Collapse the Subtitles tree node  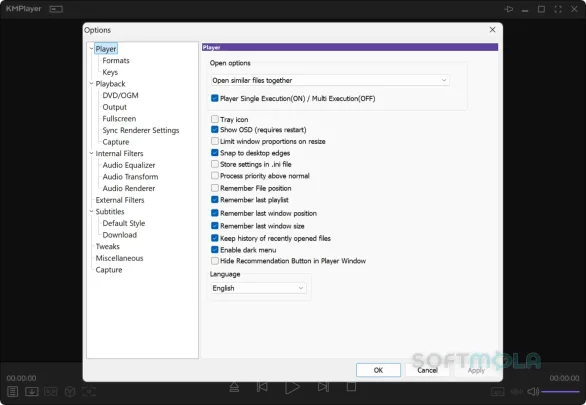[x=91, y=211]
